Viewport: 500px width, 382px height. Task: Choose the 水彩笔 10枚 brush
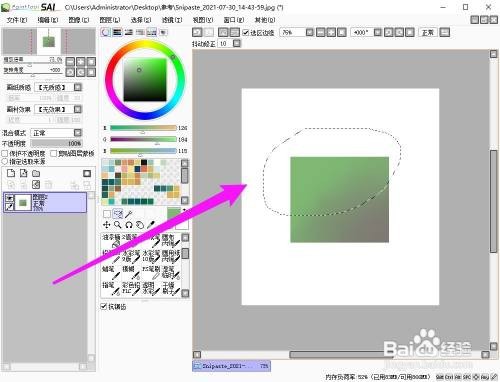(151, 256)
